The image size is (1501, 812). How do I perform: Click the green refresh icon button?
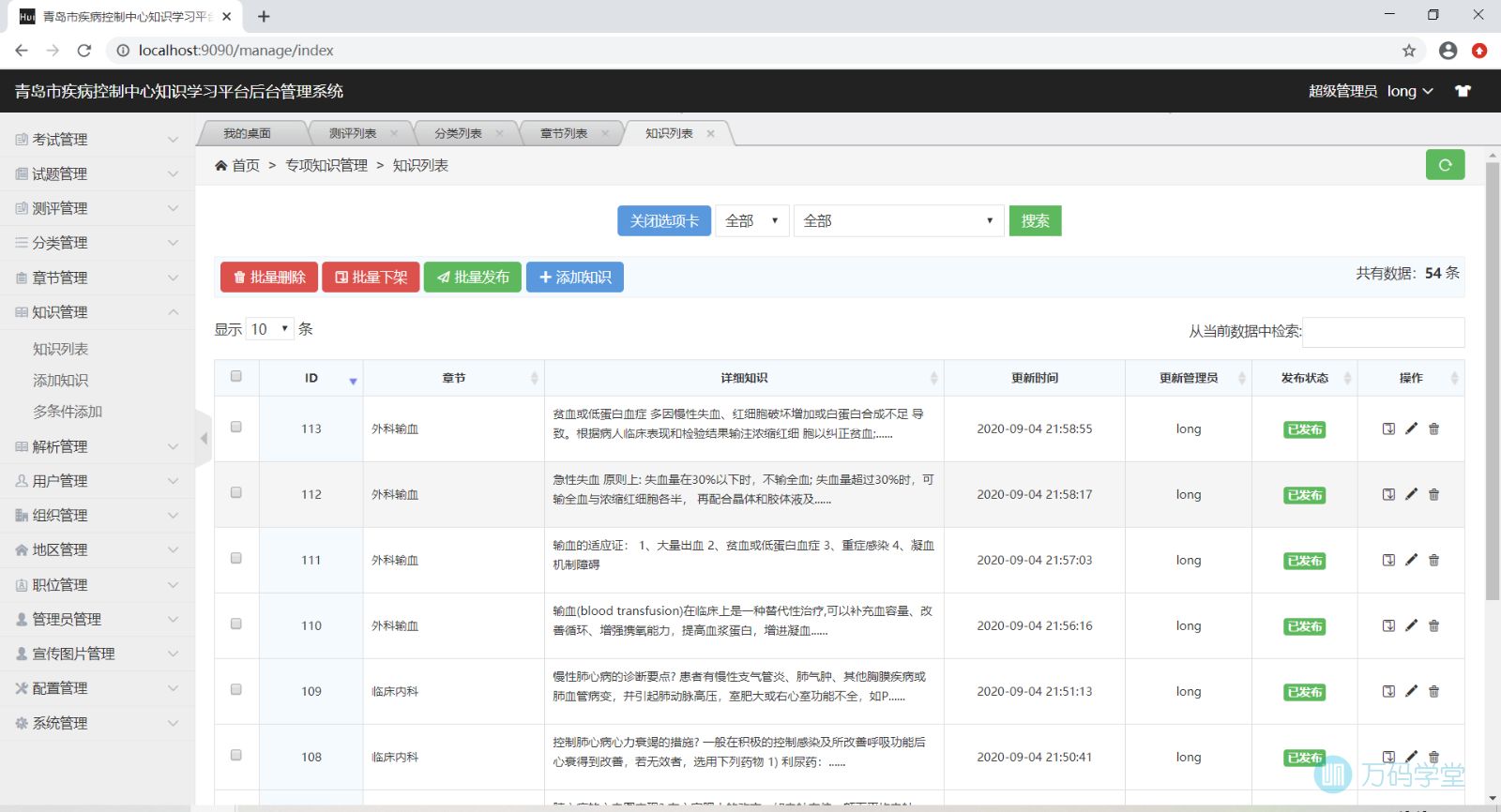click(x=1445, y=165)
